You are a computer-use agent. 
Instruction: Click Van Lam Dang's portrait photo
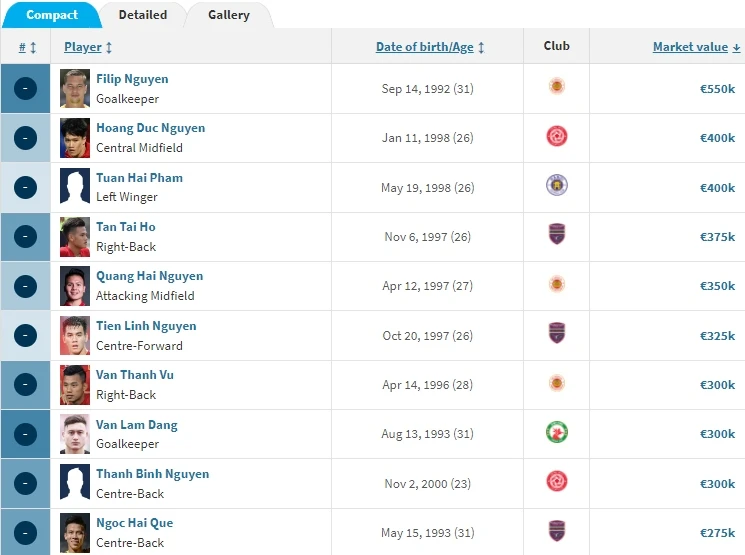click(74, 433)
